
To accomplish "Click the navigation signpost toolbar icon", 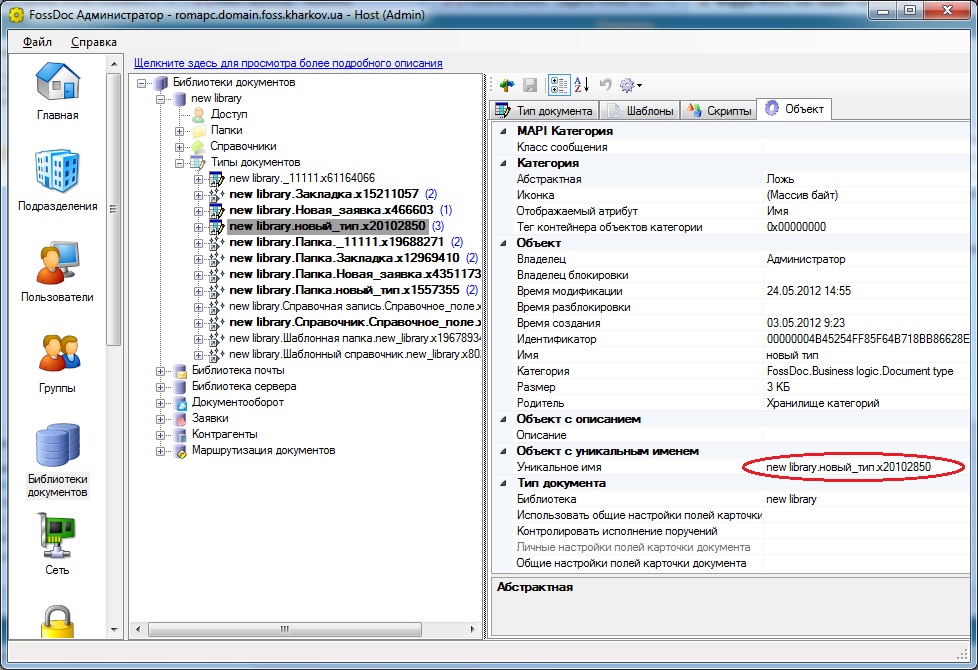I will 506,85.
